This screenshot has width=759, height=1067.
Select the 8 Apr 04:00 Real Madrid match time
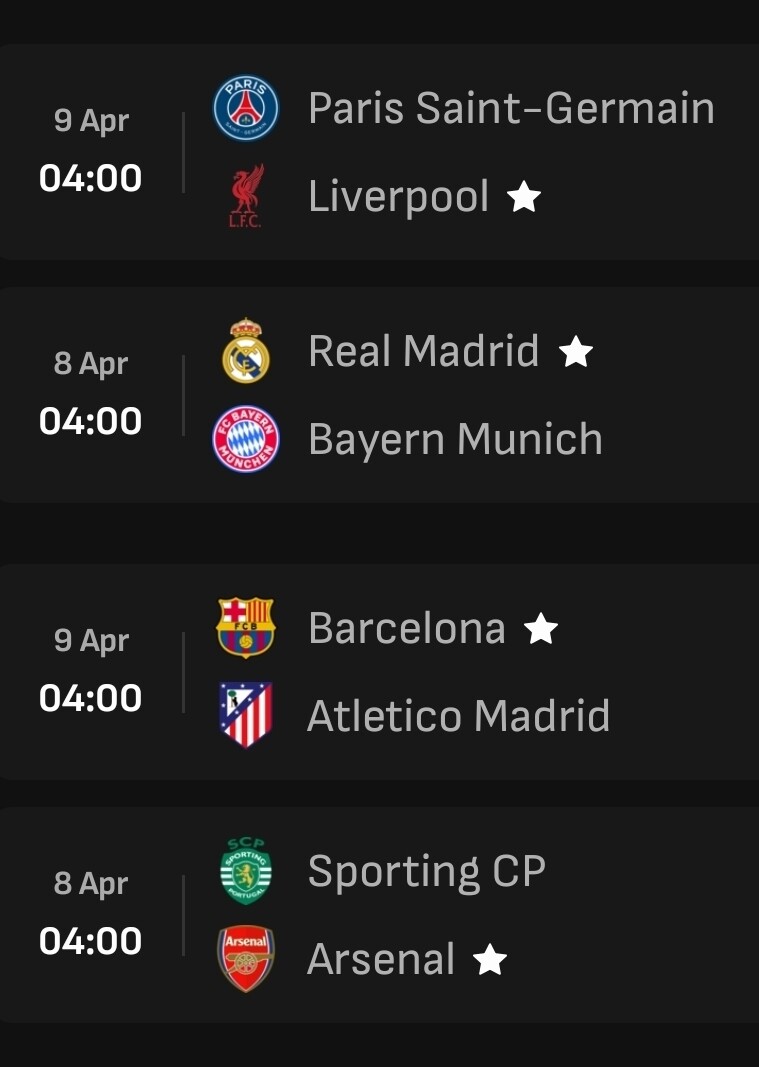[91, 394]
